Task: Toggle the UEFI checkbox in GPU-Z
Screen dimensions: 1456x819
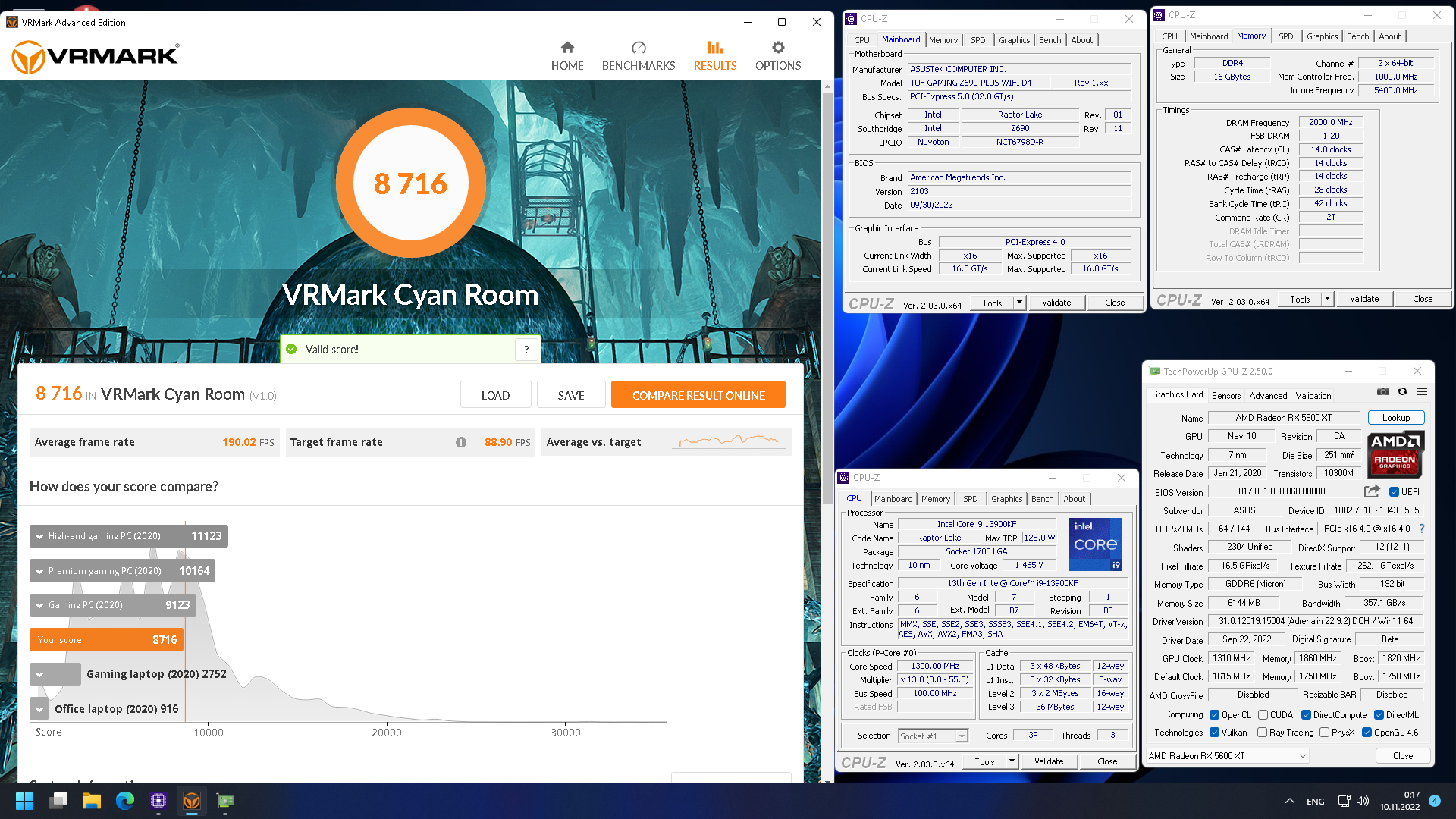Action: pyautogui.click(x=1394, y=492)
